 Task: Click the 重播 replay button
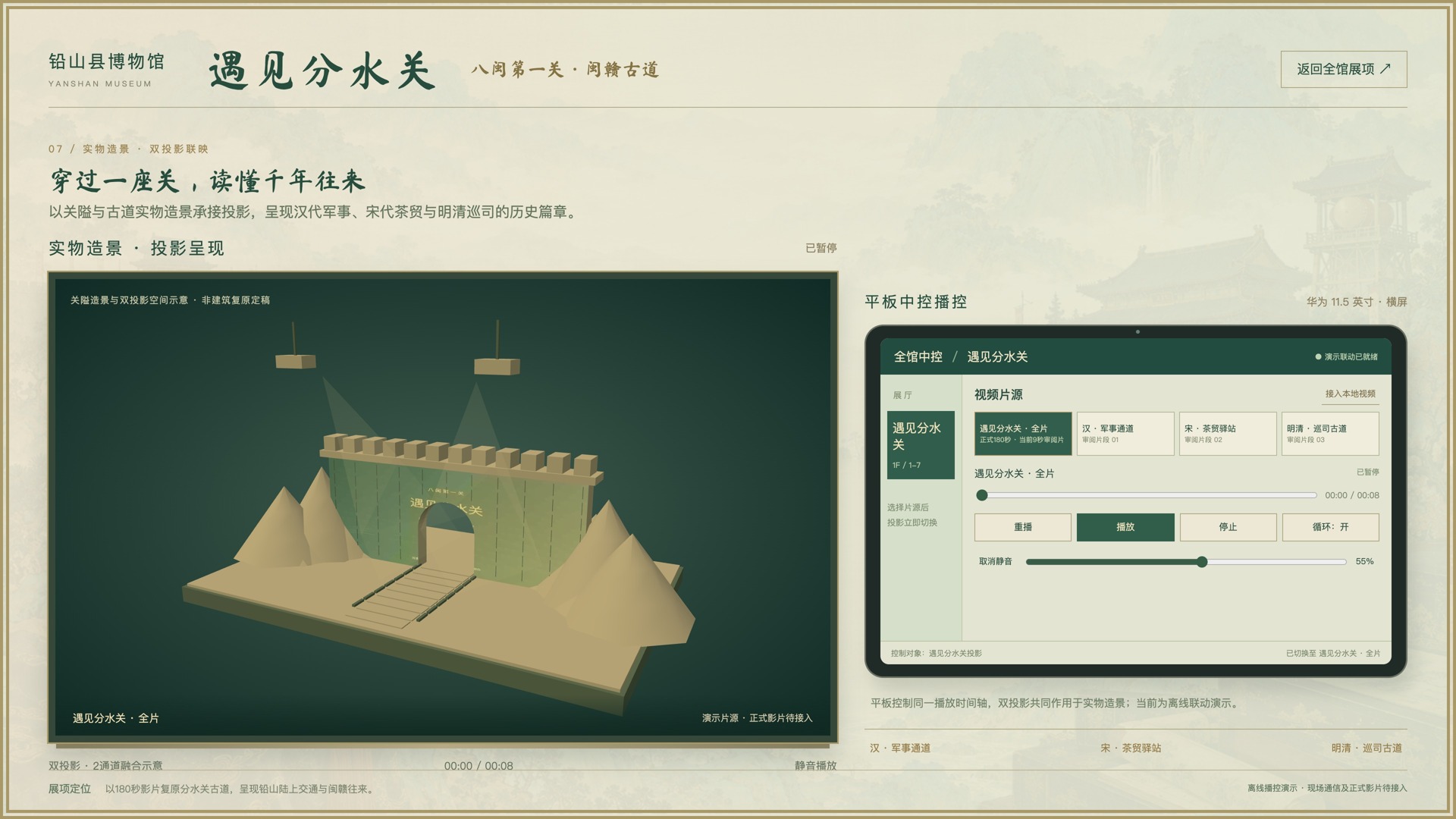[1023, 527]
